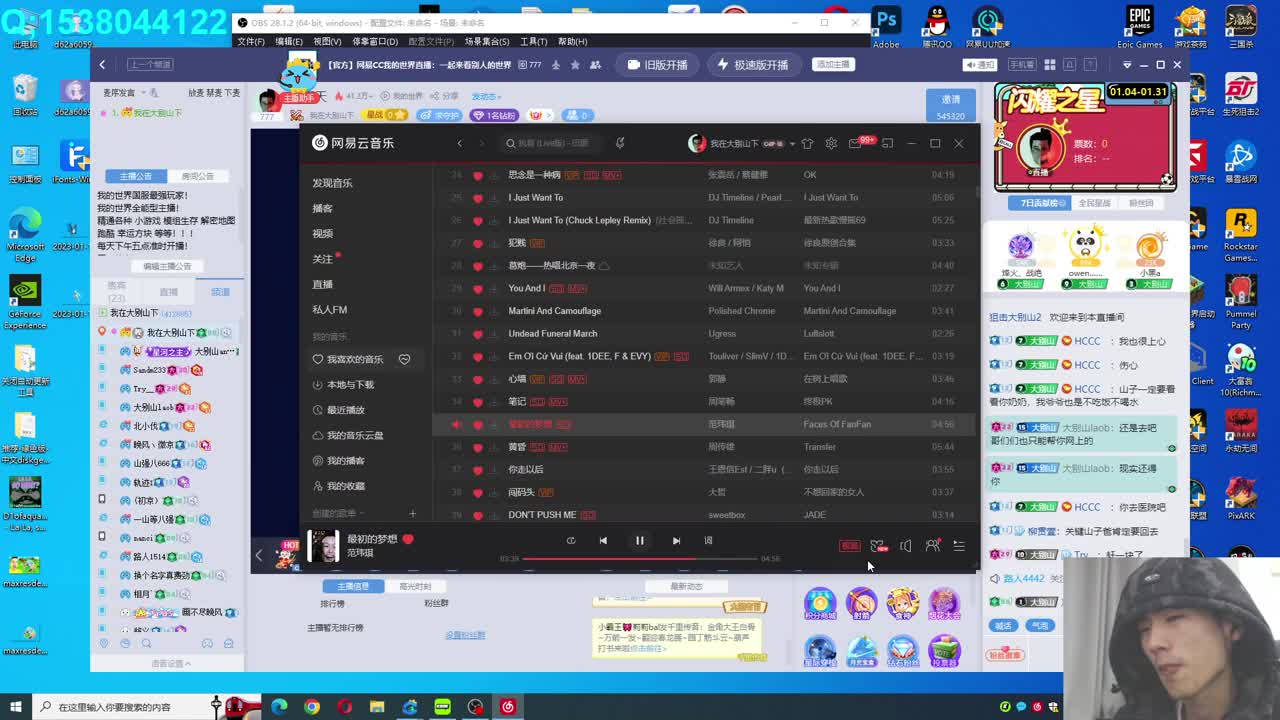Click 极速版开播 button

pos(753,65)
